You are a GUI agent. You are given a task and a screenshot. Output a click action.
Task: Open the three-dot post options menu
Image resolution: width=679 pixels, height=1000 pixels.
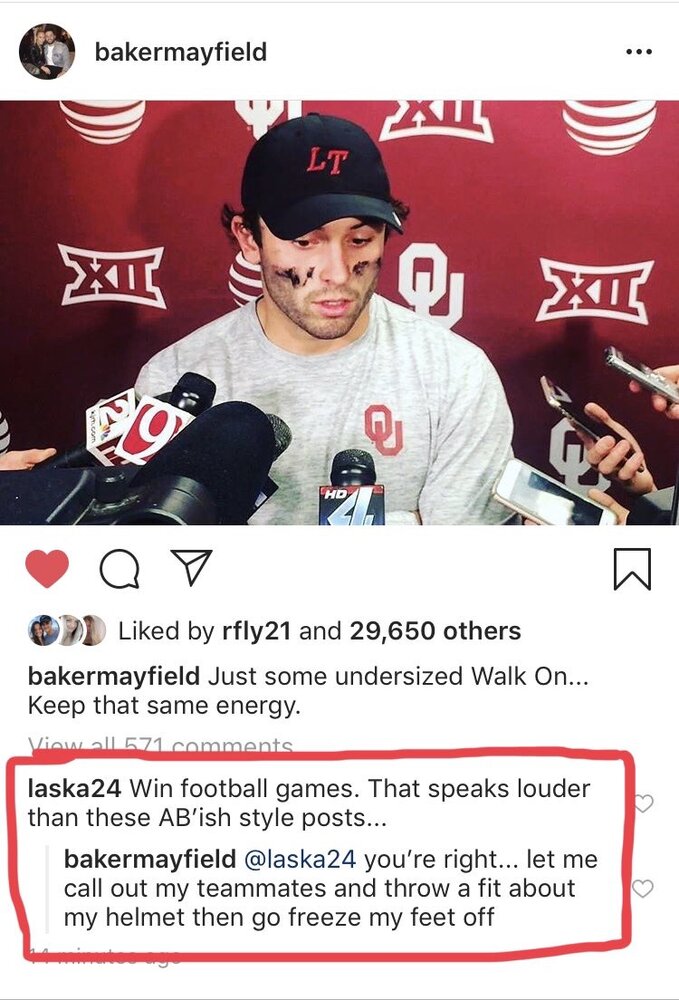coord(639,52)
